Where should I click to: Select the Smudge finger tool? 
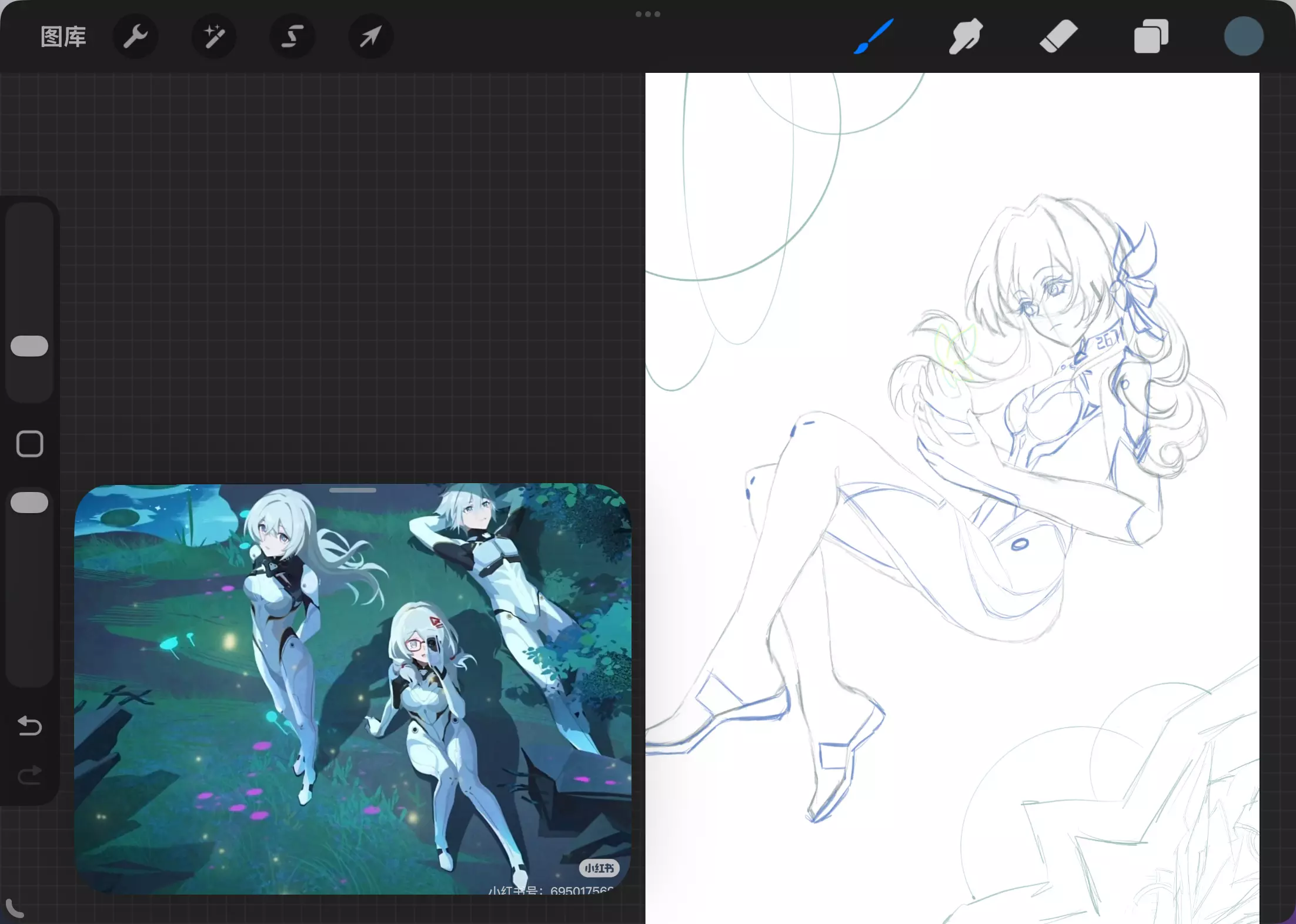(x=966, y=36)
